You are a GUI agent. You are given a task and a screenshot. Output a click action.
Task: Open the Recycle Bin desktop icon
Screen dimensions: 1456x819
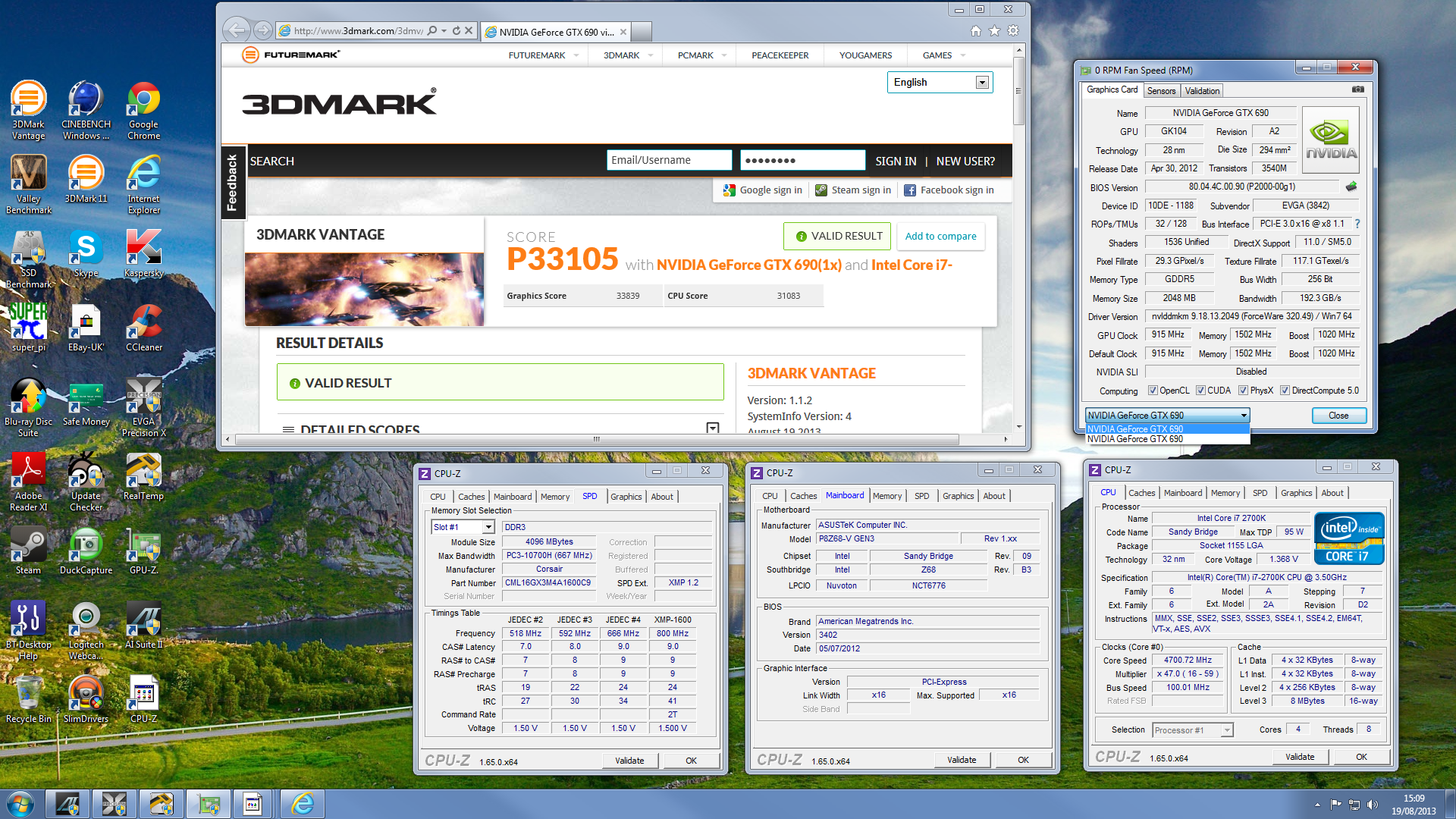point(28,700)
